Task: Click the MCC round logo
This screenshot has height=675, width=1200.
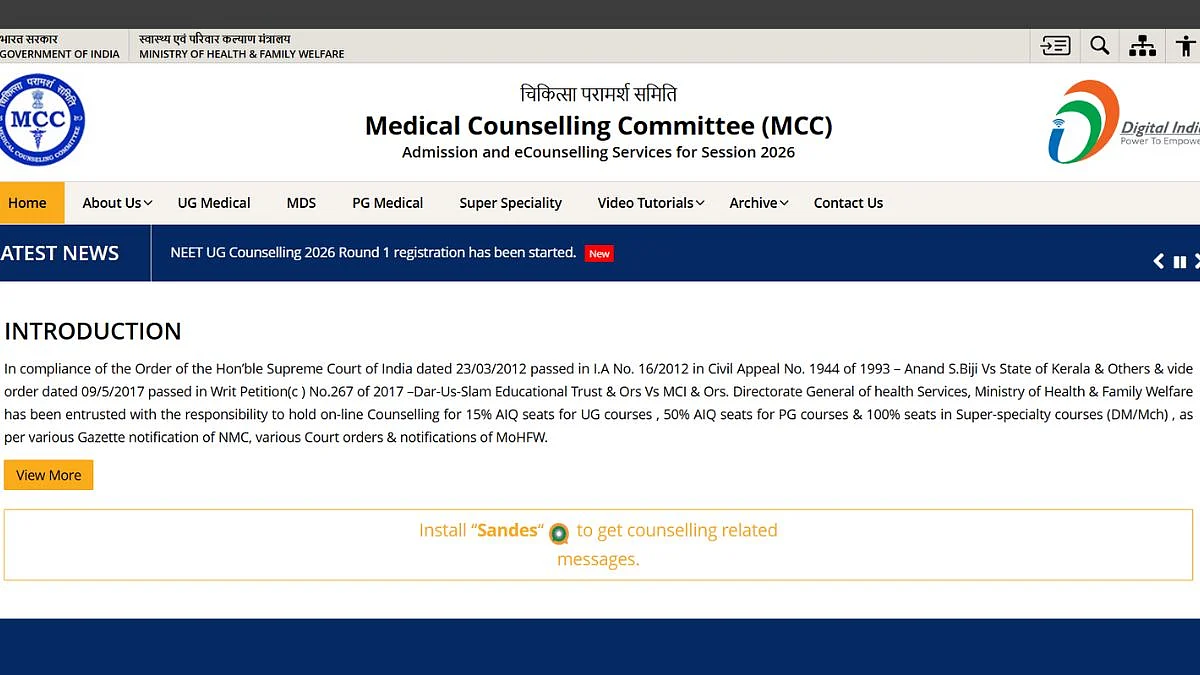Action: pyautogui.click(x=40, y=120)
